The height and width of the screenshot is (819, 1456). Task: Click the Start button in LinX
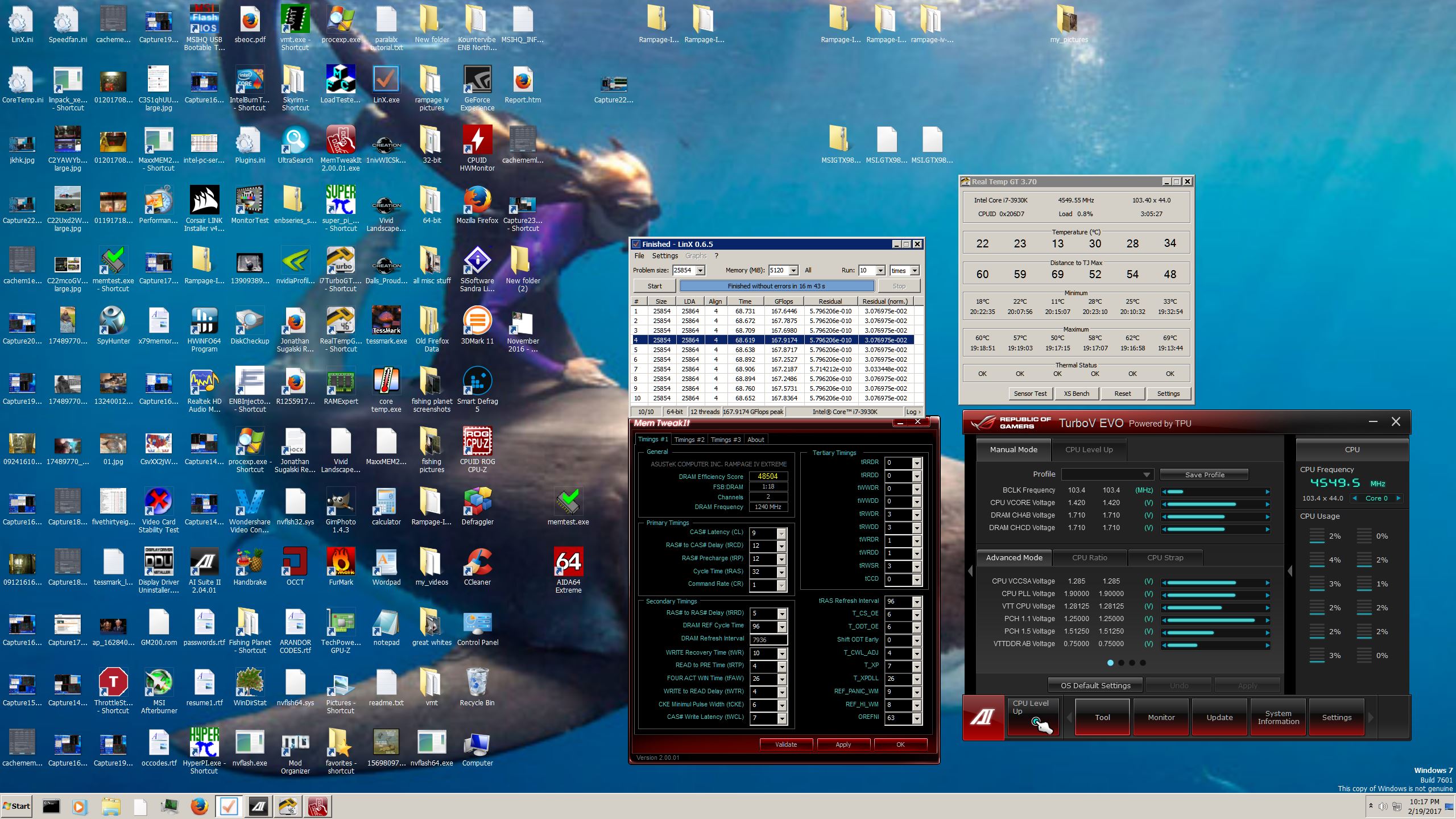pos(655,286)
